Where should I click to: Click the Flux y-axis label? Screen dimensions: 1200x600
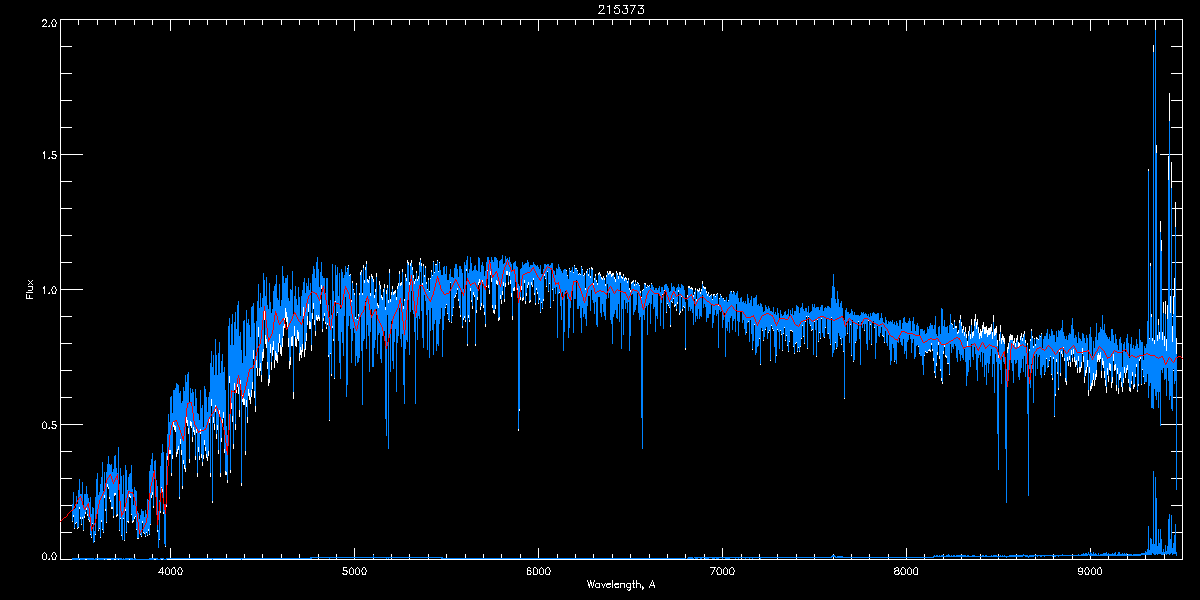30,290
